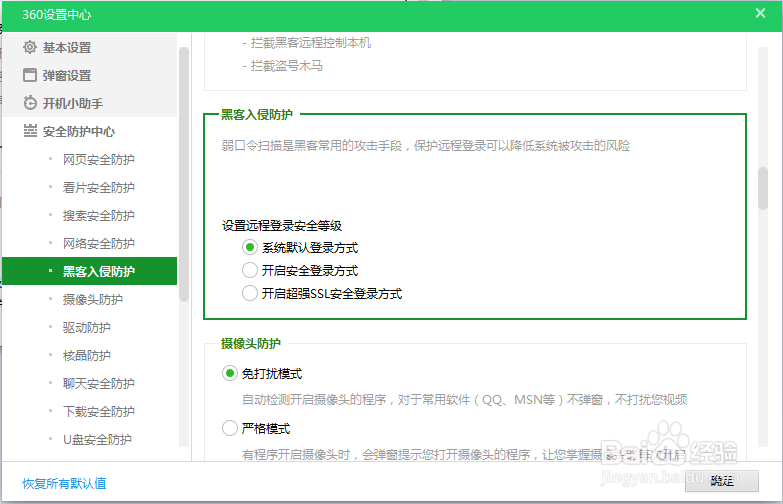This screenshot has width=783, height=504.
Task: Click the sidebar scrollbar thumb
Action: [184, 174]
